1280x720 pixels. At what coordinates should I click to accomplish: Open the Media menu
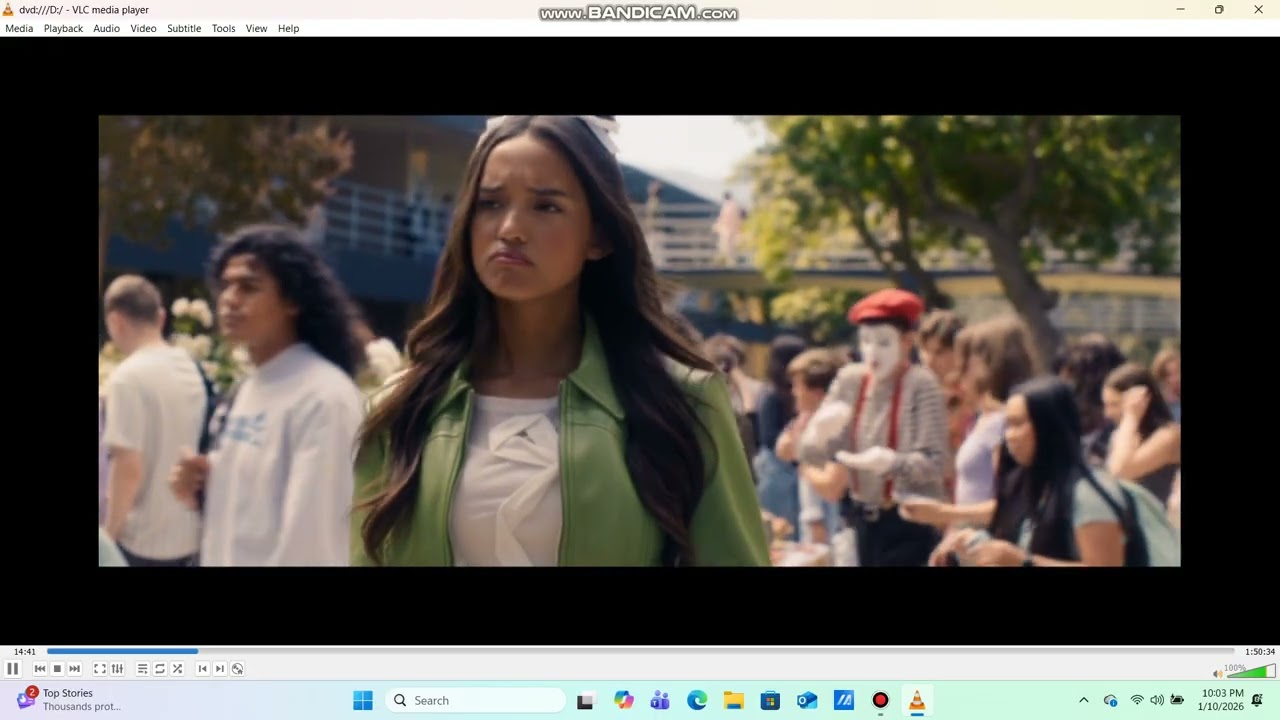[x=19, y=28]
